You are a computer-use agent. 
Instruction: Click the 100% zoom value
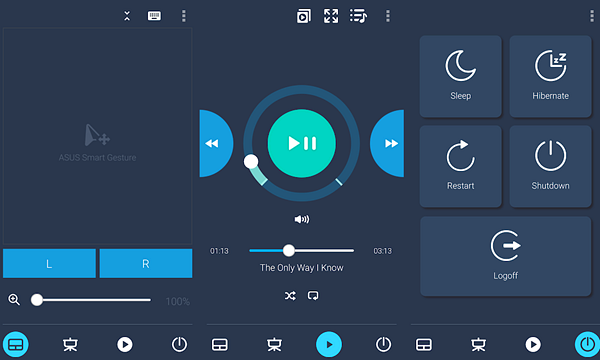click(178, 301)
